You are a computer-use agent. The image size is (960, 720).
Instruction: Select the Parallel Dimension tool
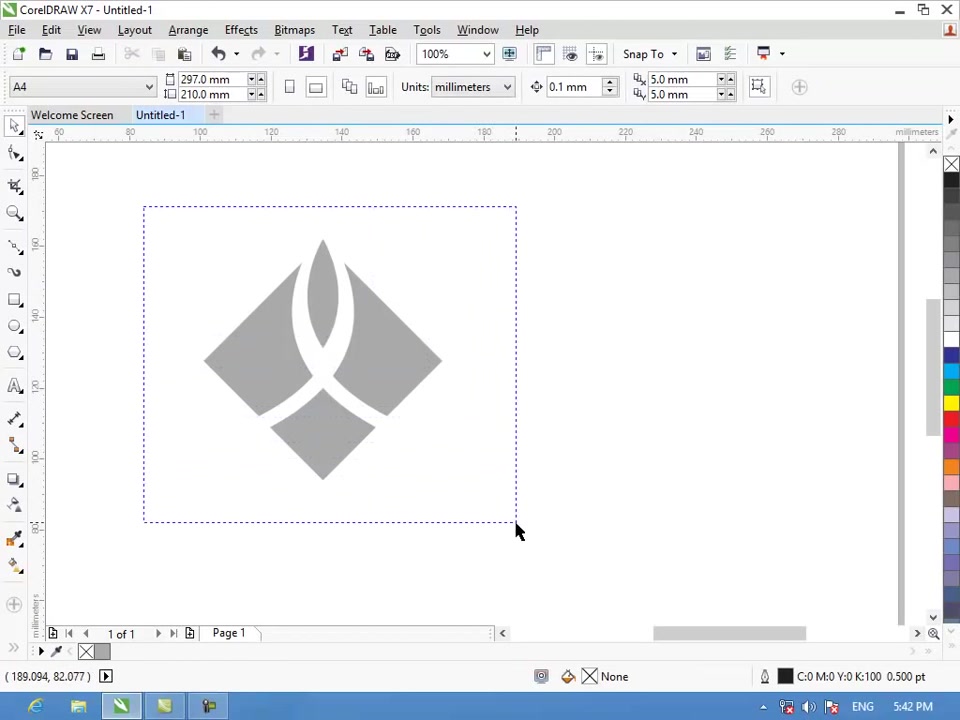coord(14,419)
